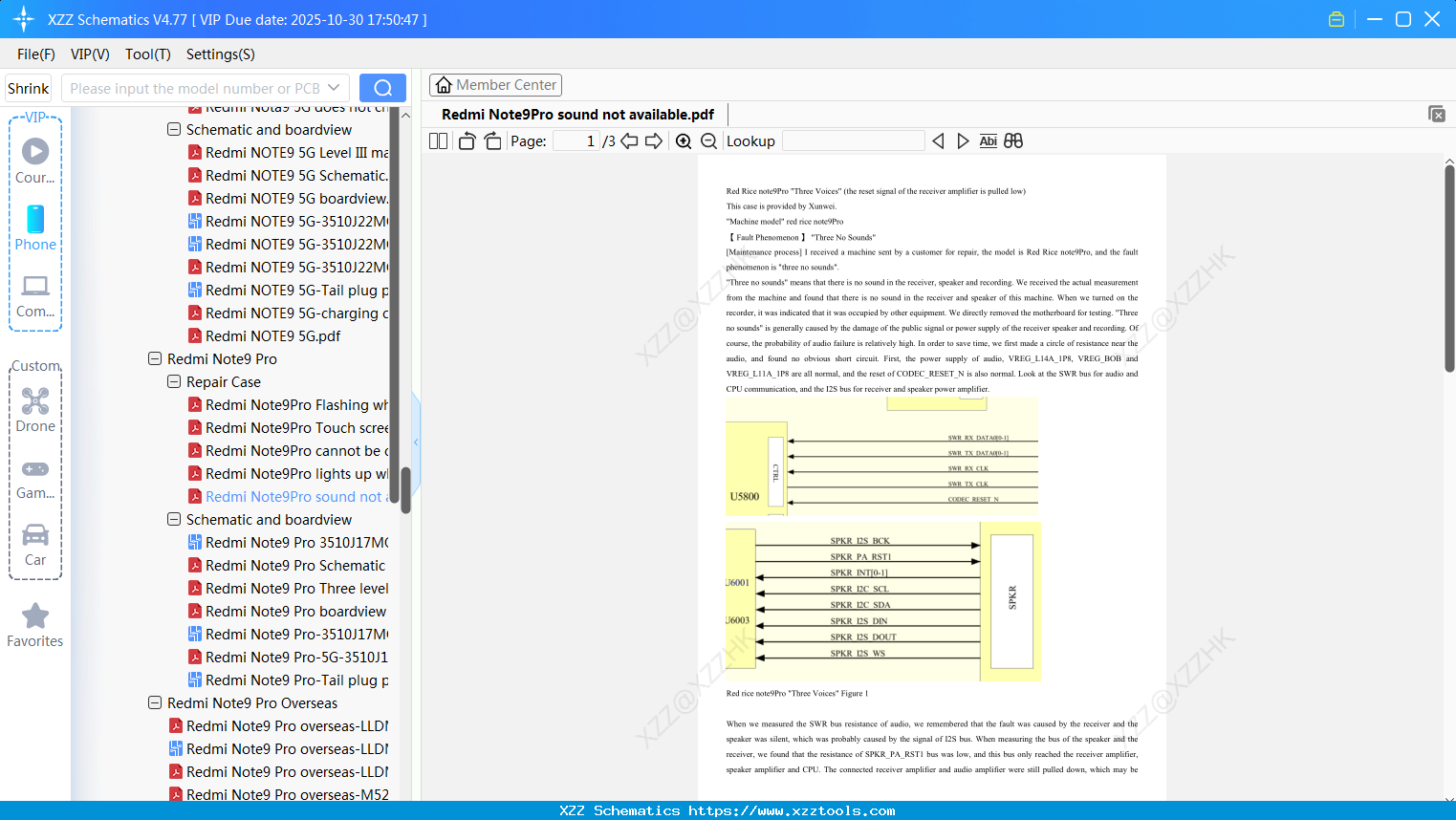Open the Drone category

pos(35,409)
